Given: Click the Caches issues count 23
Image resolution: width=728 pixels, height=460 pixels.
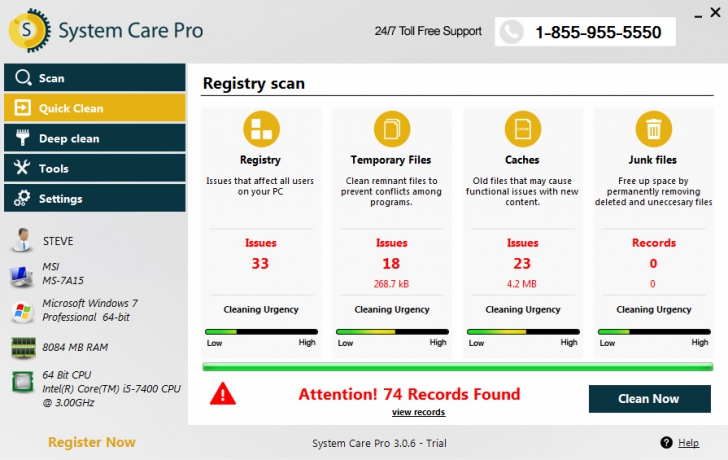Looking at the screenshot, I should tap(522, 264).
